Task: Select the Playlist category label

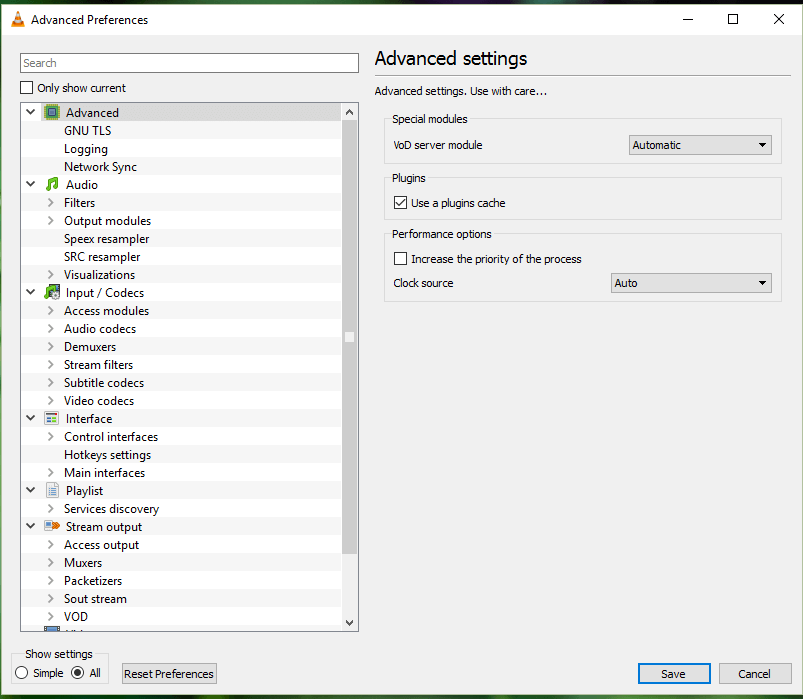Action: coord(84,491)
